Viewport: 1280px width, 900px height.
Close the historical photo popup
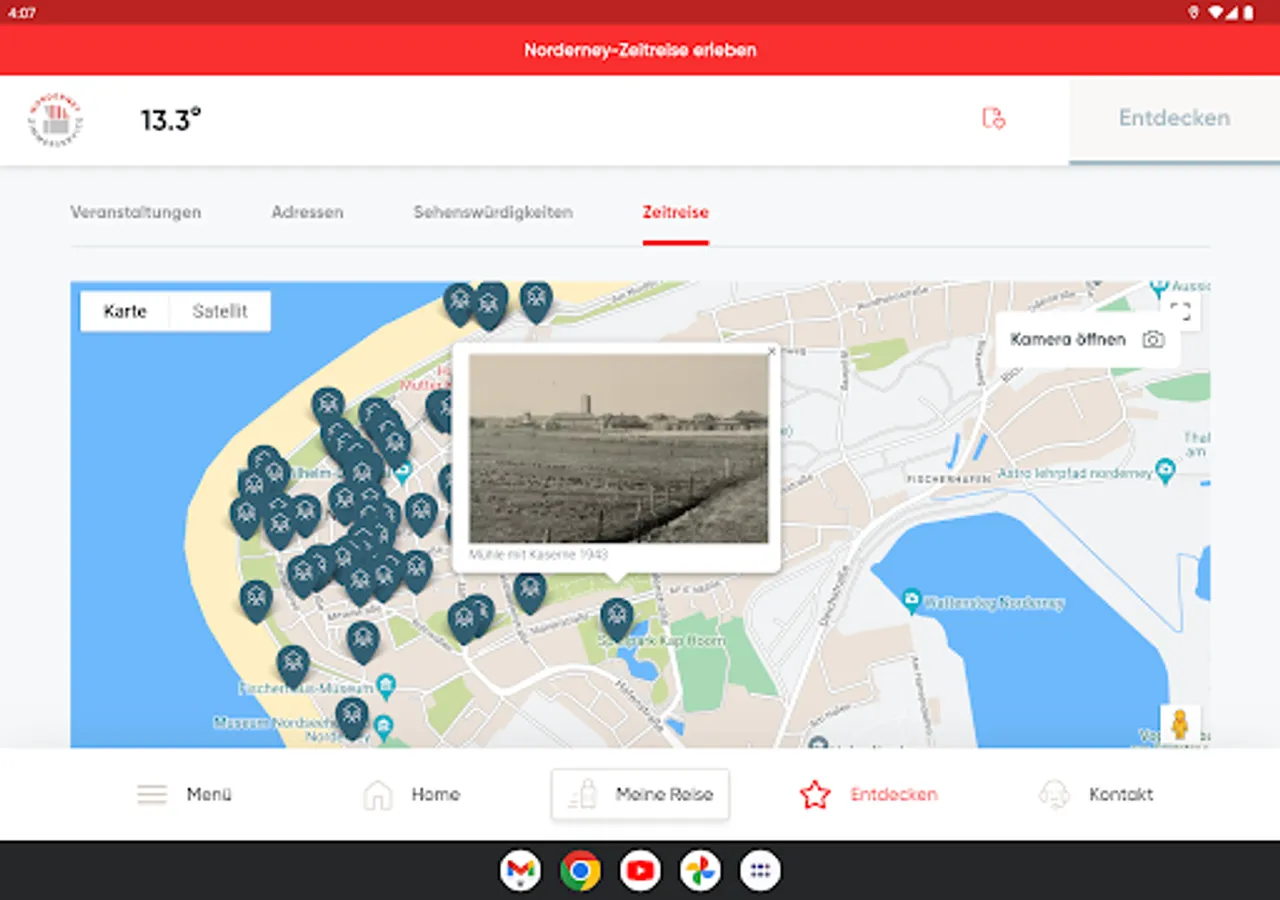pos(771,351)
